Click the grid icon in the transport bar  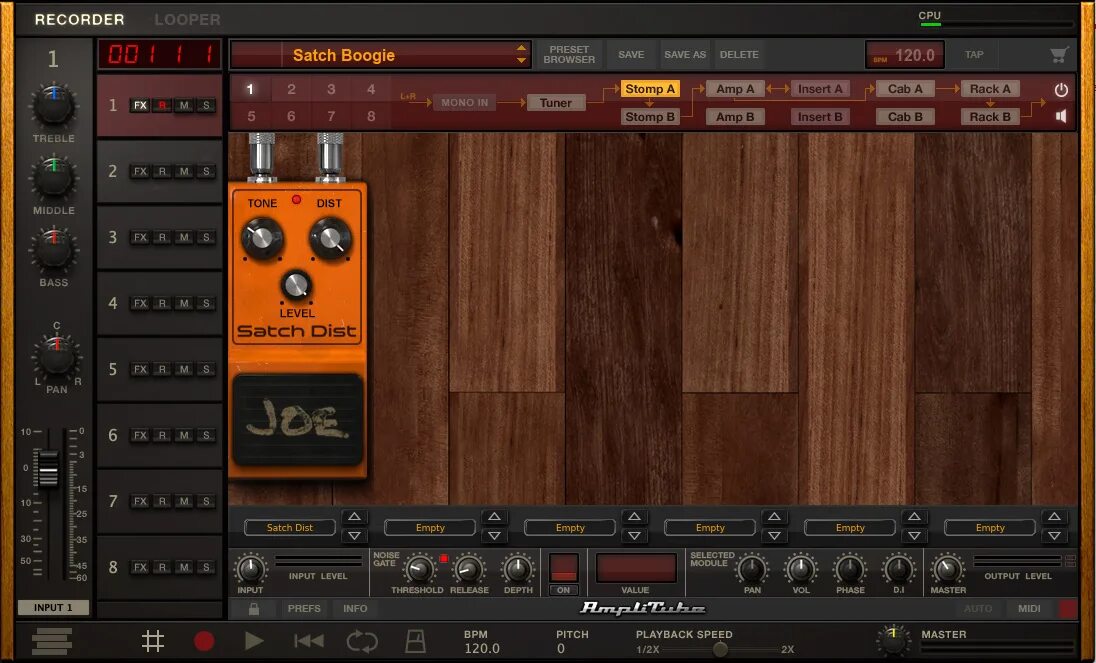tap(152, 640)
